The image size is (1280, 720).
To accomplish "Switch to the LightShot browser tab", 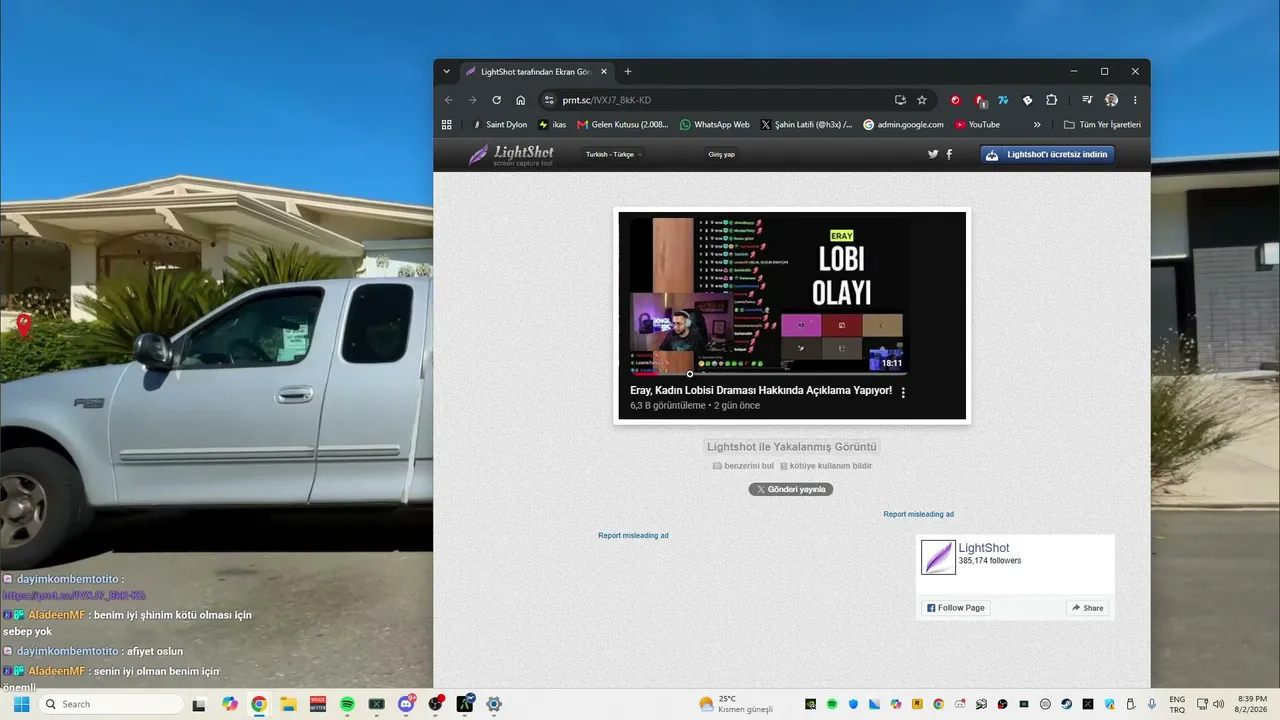I will tap(536, 72).
